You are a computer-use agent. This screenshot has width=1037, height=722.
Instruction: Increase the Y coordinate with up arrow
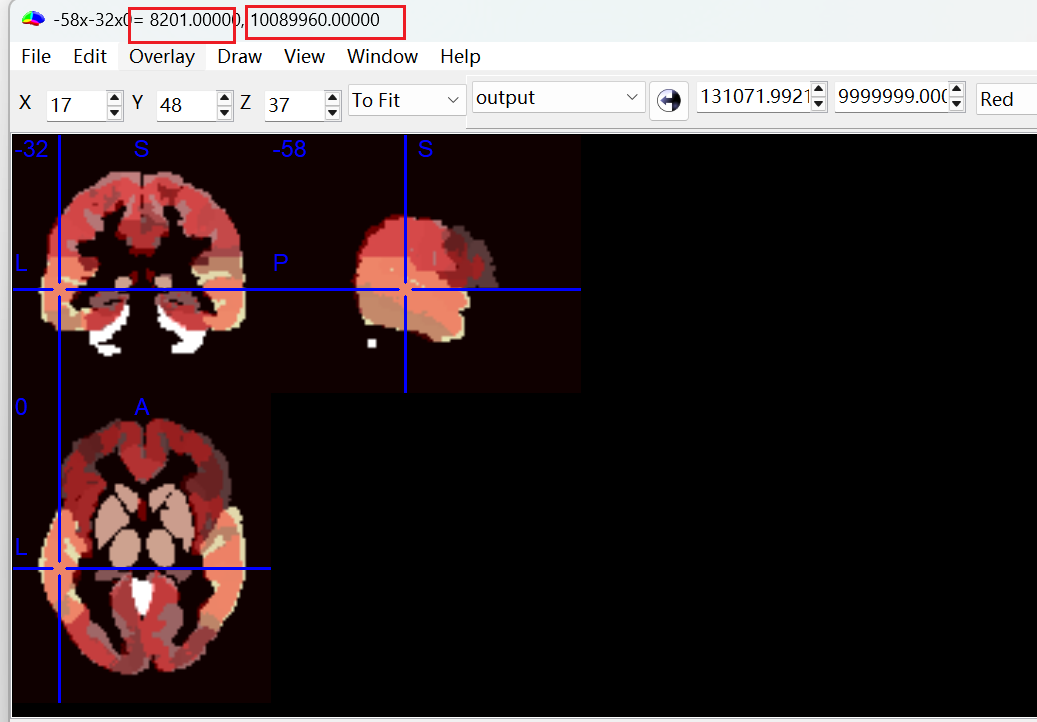click(225, 98)
